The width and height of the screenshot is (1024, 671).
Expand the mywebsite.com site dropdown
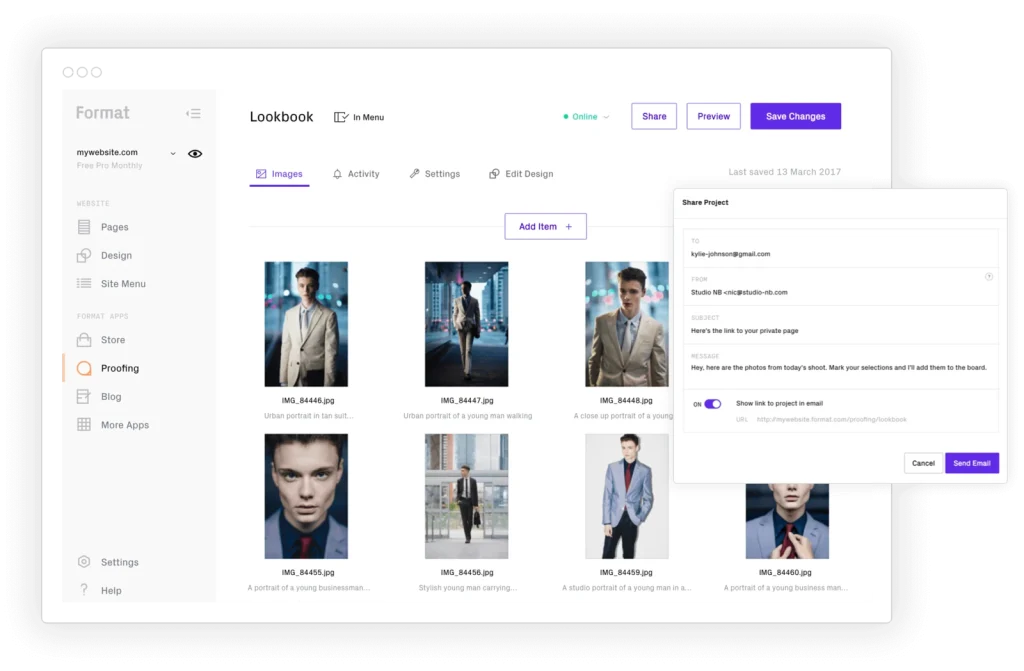click(x=173, y=153)
